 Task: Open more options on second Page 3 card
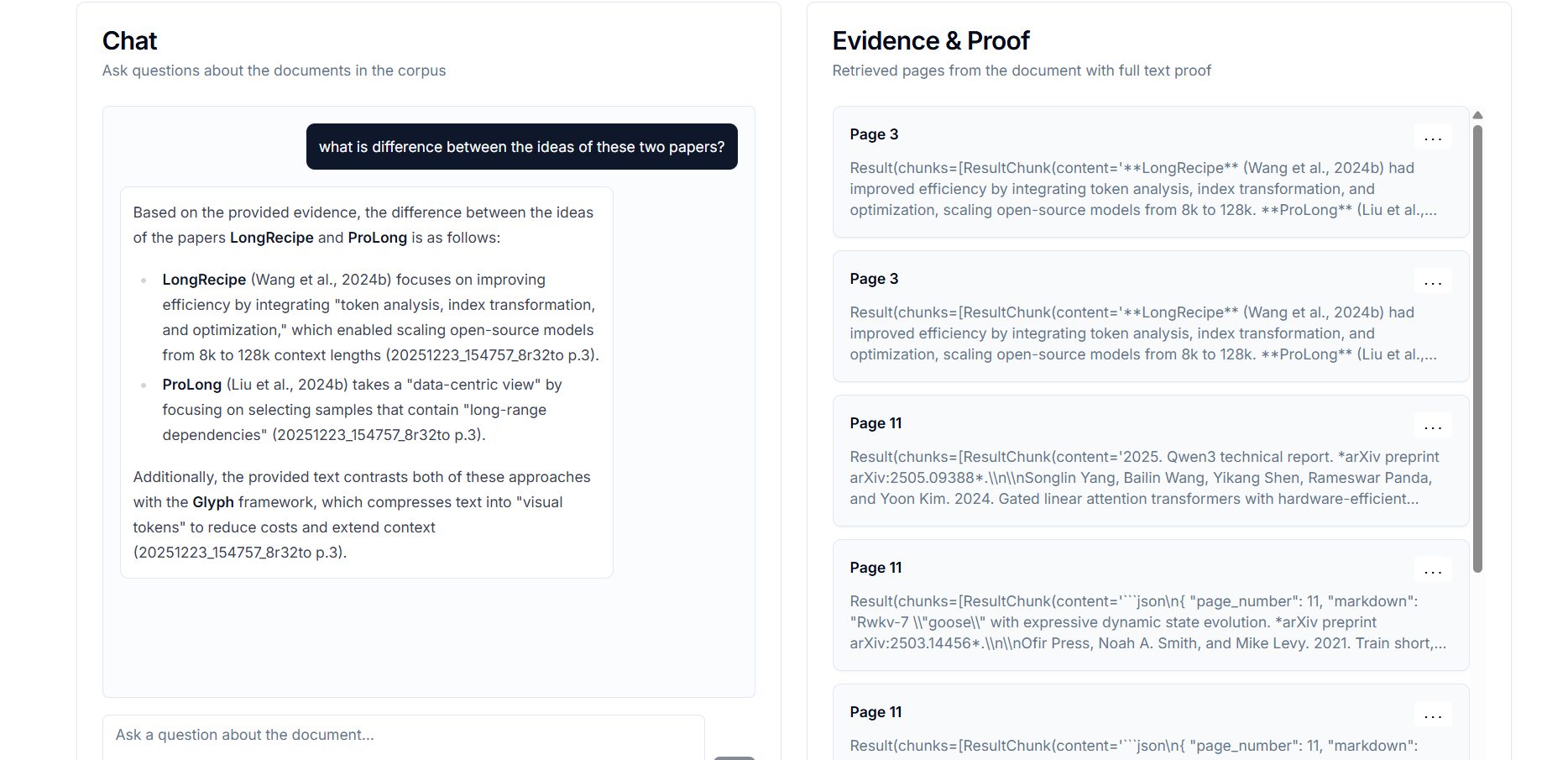(x=1433, y=280)
